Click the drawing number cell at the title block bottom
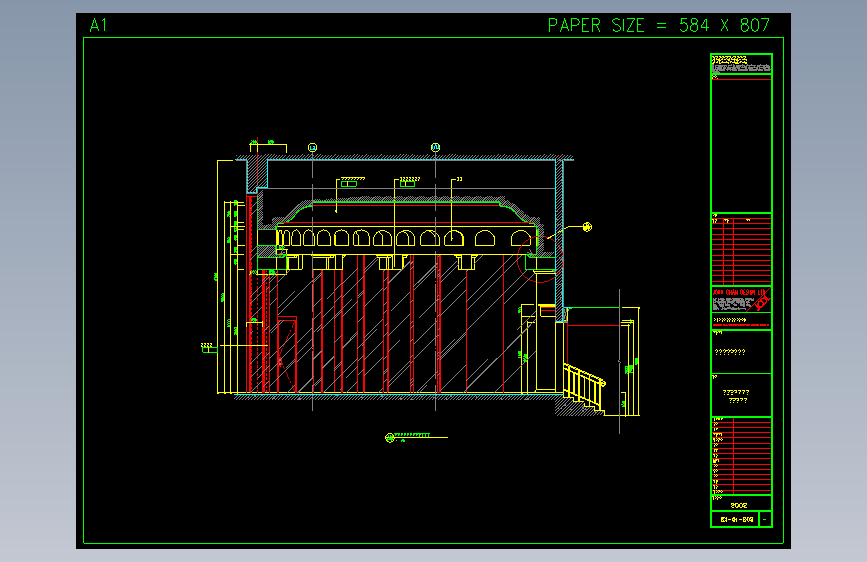 [x=736, y=519]
